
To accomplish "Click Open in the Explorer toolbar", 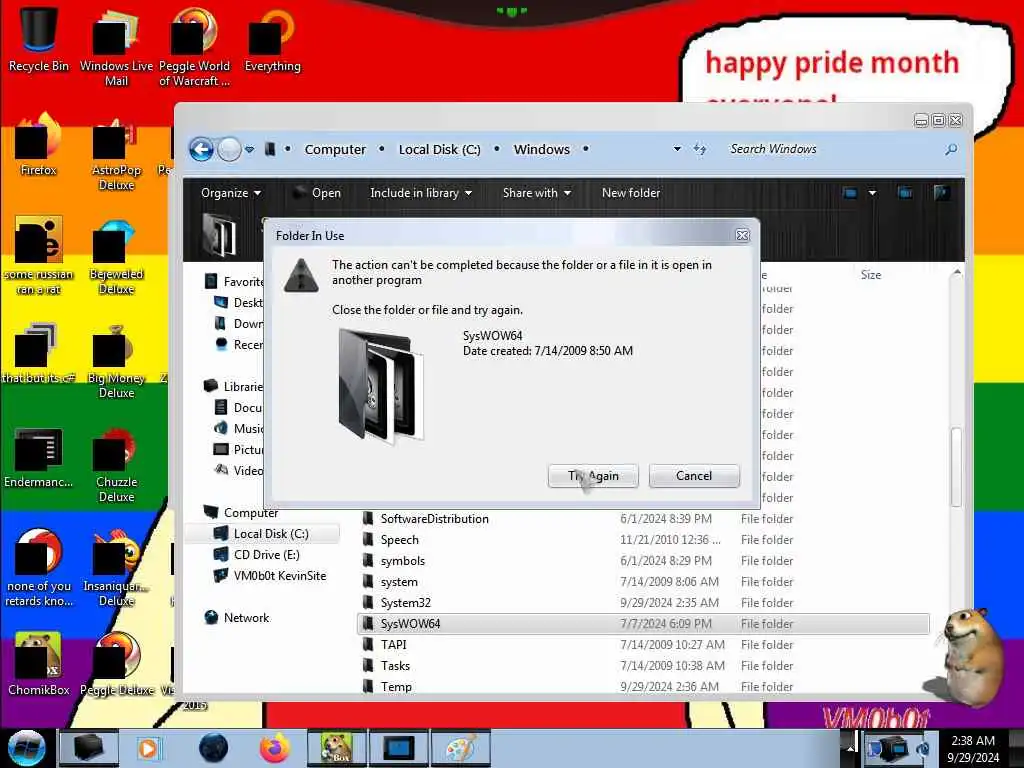I will pos(317,193).
